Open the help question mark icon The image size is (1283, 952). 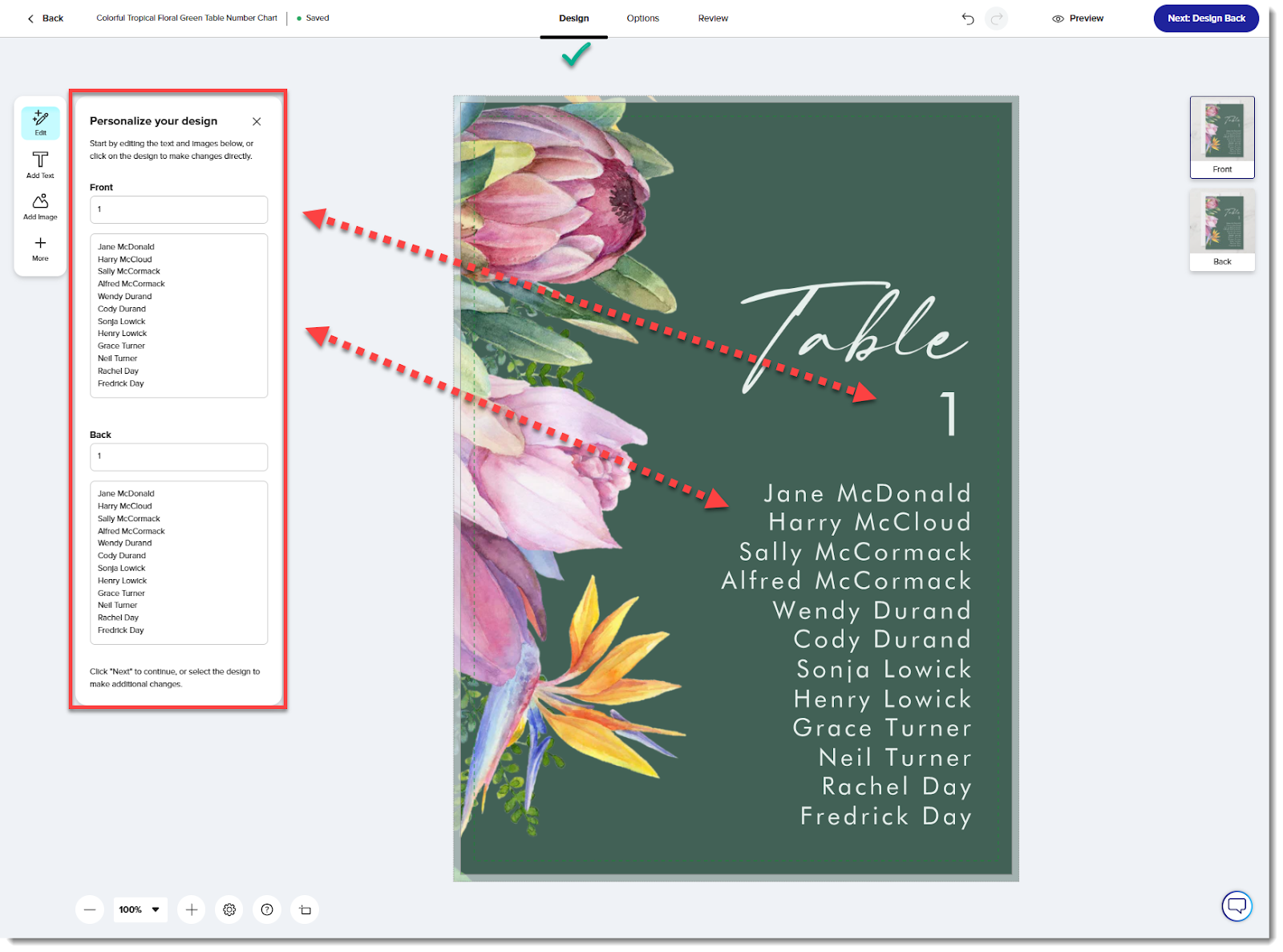point(267,909)
